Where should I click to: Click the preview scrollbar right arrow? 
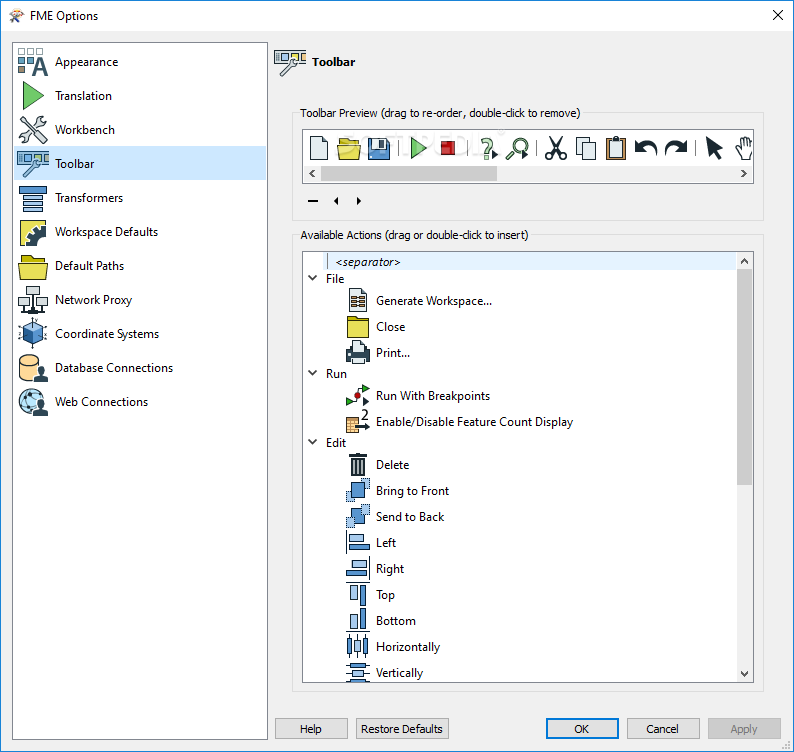(x=743, y=174)
